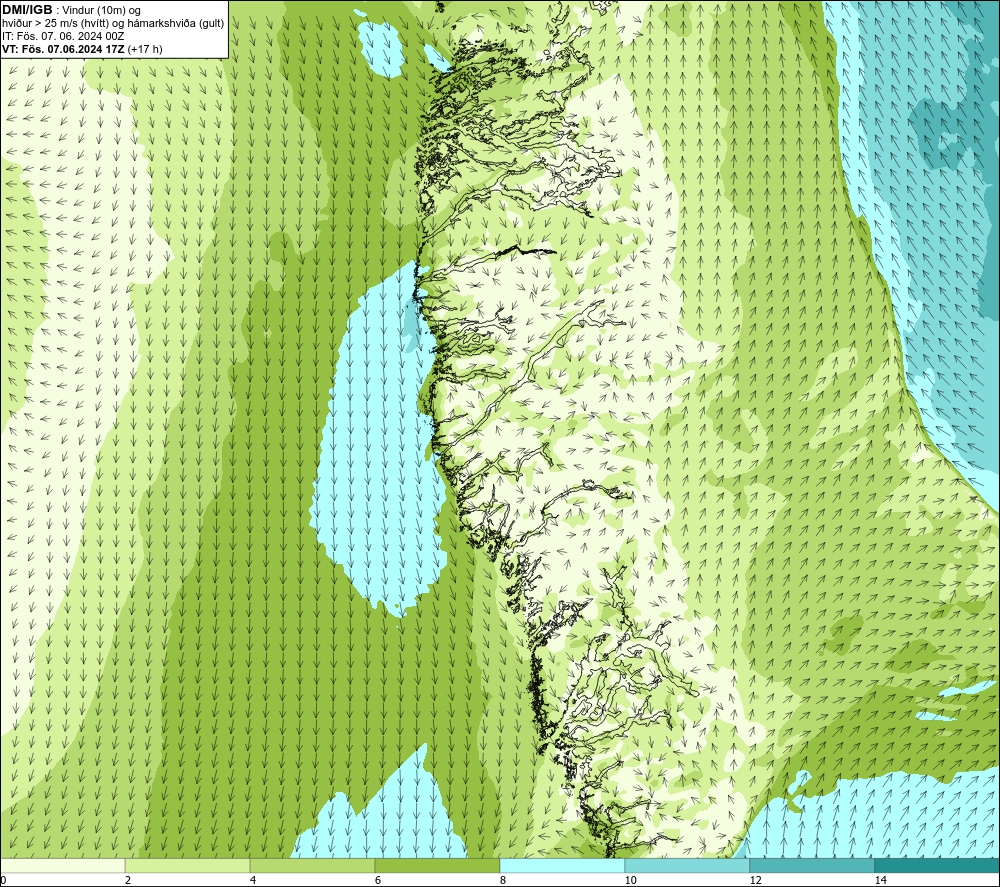Click the 'VT: Fös. 07.06.2024 17Z' valid time
This screenshot has width=1000, height=887.
[63, 49]
